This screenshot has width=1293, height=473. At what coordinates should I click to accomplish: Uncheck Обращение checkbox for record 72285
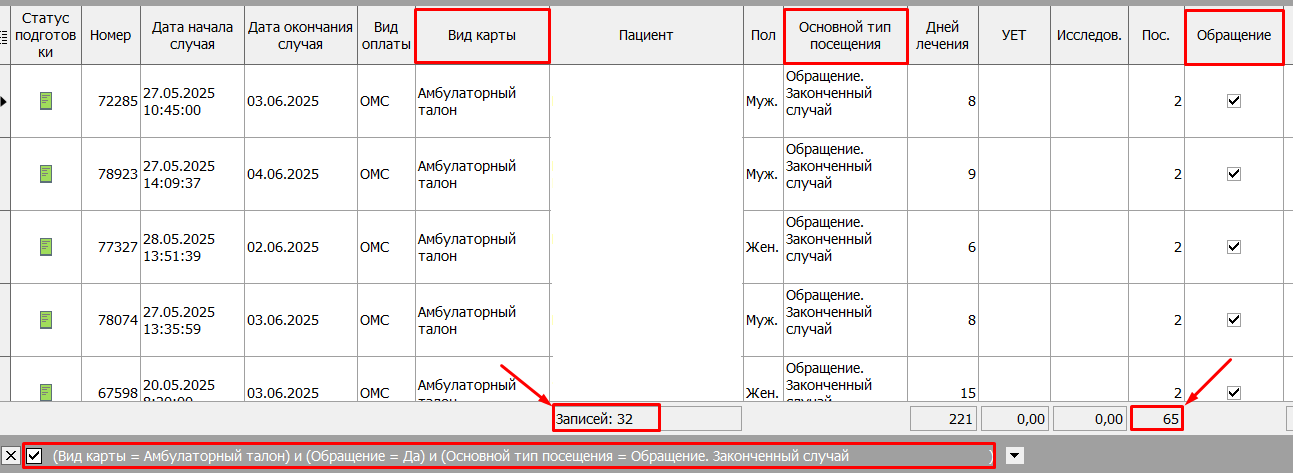(x=1233, y=101)
